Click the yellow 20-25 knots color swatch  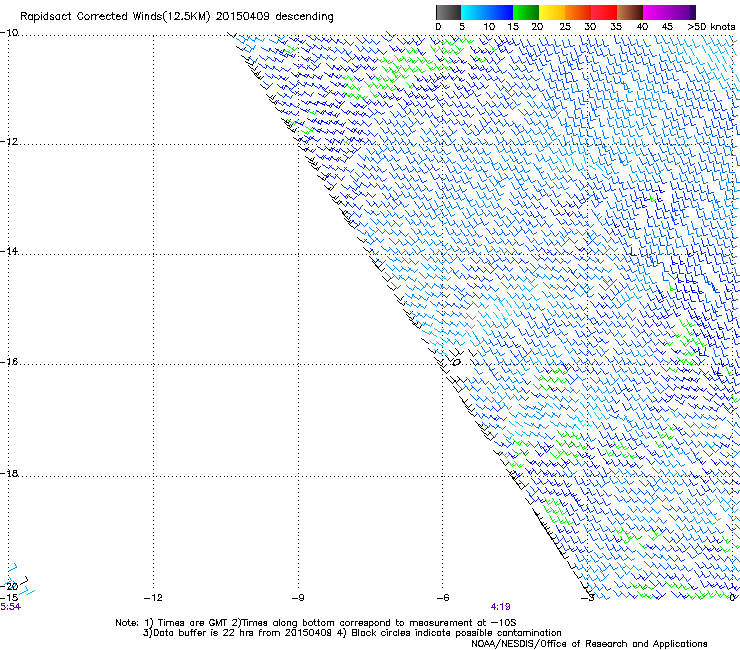coord(552,12)
